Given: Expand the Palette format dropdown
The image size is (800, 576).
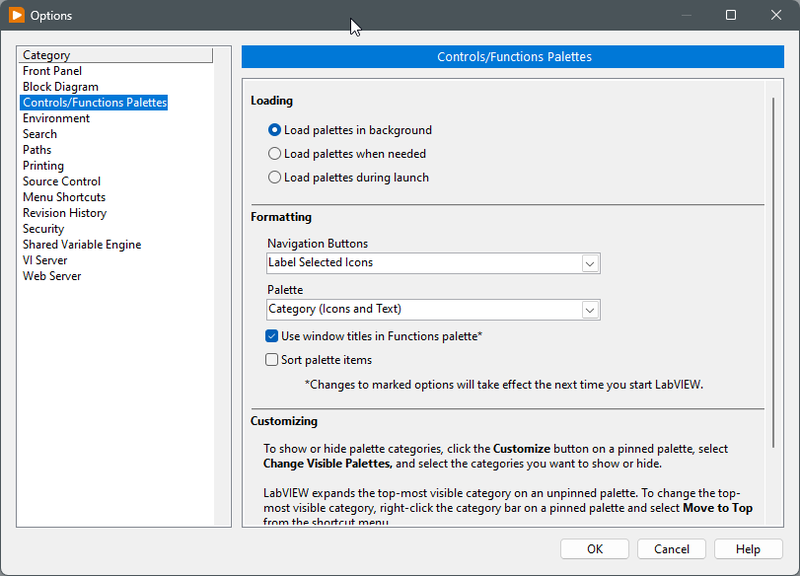Looking at the screenshot, I should coord(590,310).
